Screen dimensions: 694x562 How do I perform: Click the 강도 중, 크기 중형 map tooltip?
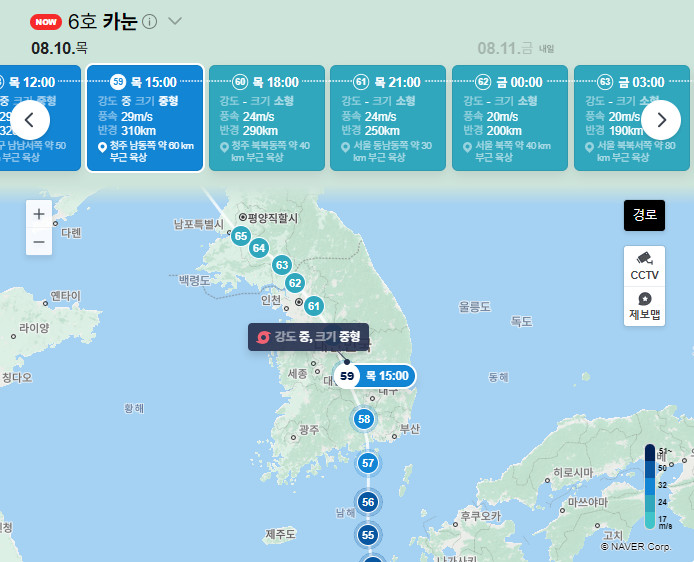[308, 337]
